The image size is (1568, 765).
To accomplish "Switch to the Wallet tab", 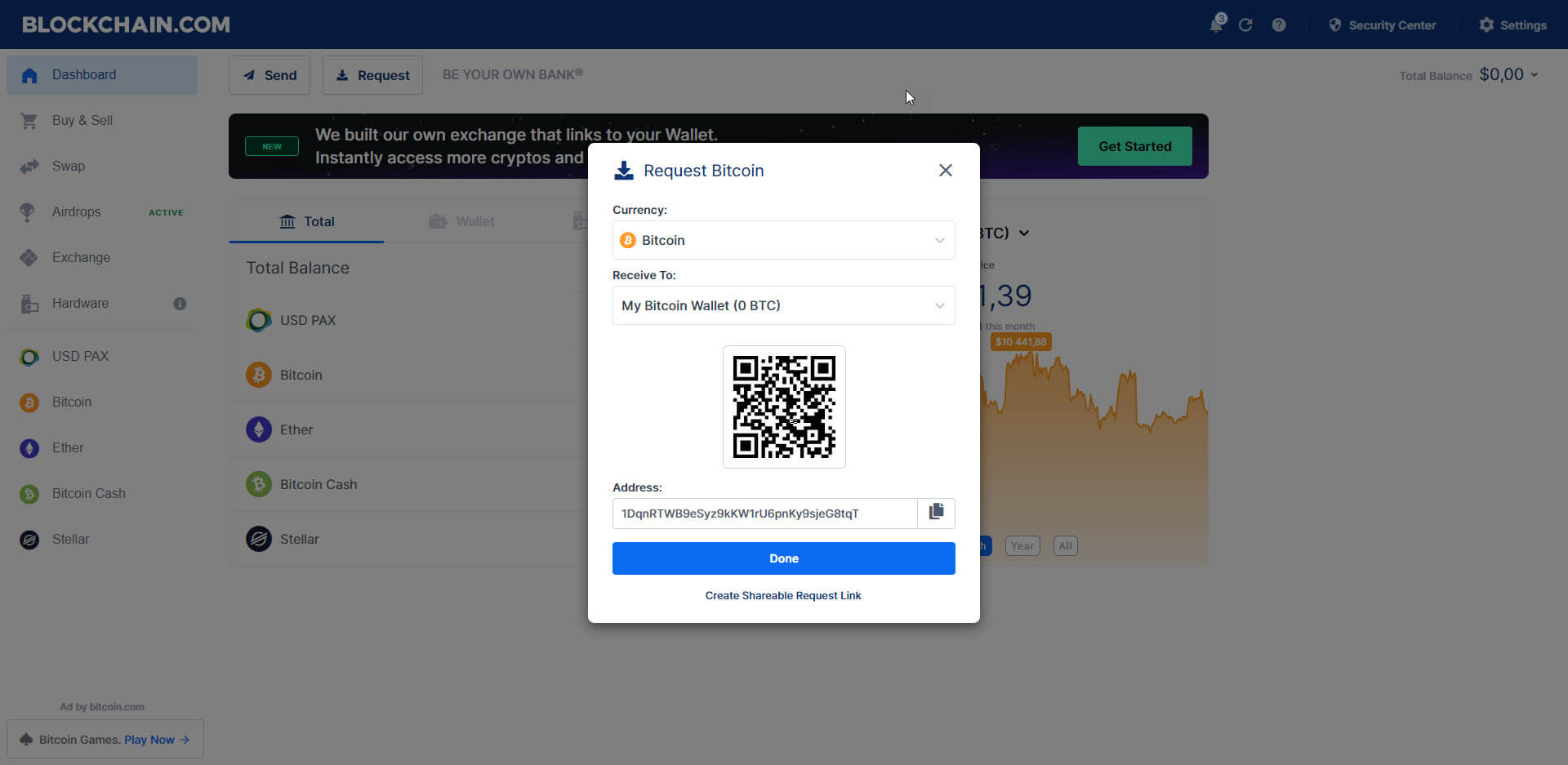I will [462, 221].
